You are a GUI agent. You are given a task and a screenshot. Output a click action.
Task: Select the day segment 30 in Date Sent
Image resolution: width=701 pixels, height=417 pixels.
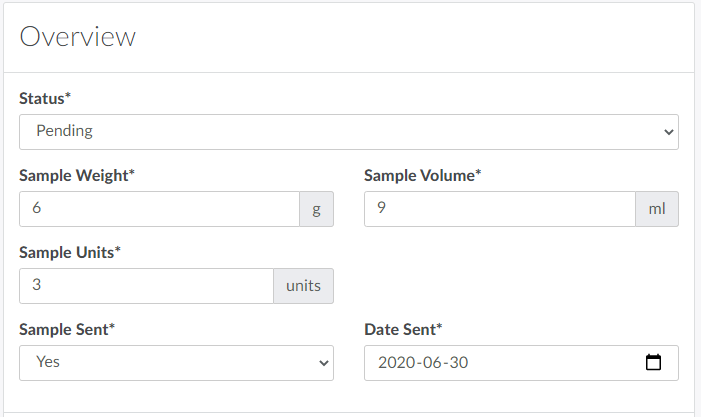coord(458,363)
